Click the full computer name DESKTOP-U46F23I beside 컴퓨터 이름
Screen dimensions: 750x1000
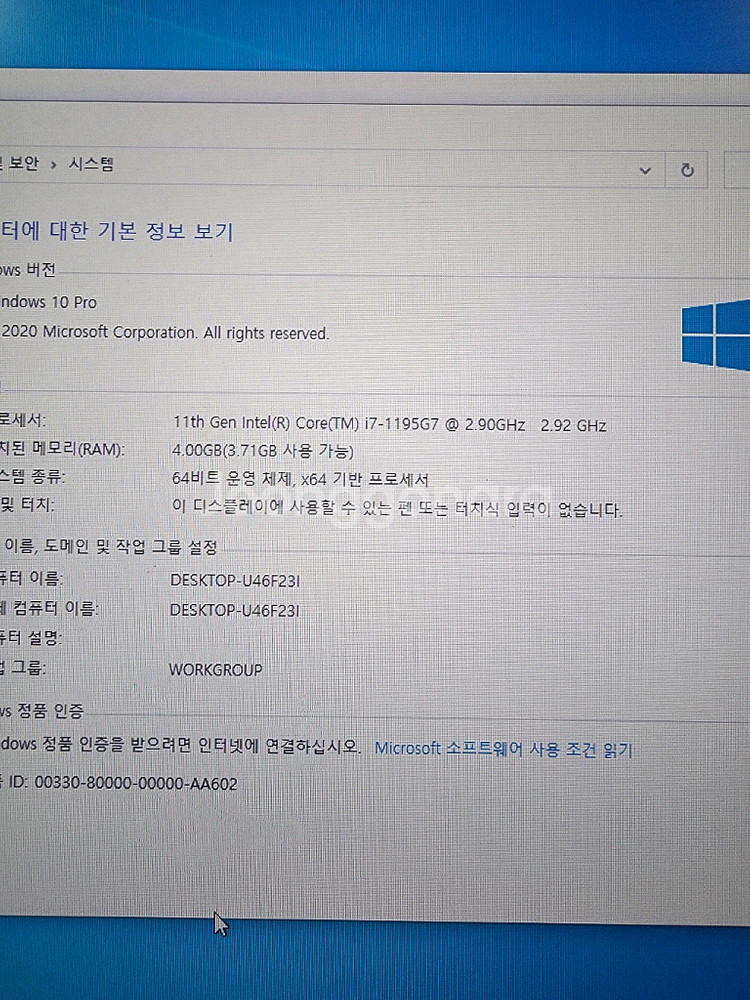click(234, 610)
